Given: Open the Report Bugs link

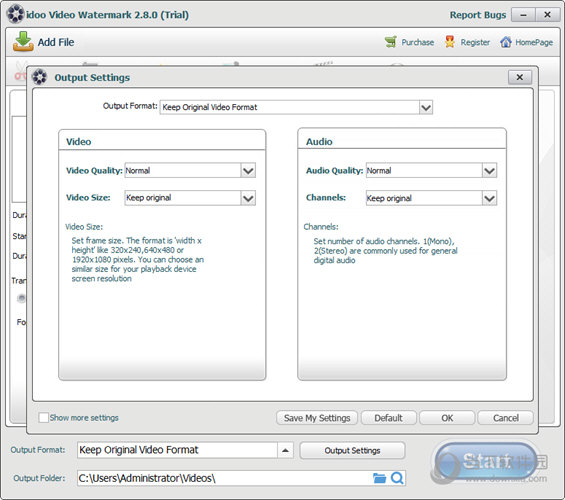Looking at the screenshot, I should click(477, 15).
